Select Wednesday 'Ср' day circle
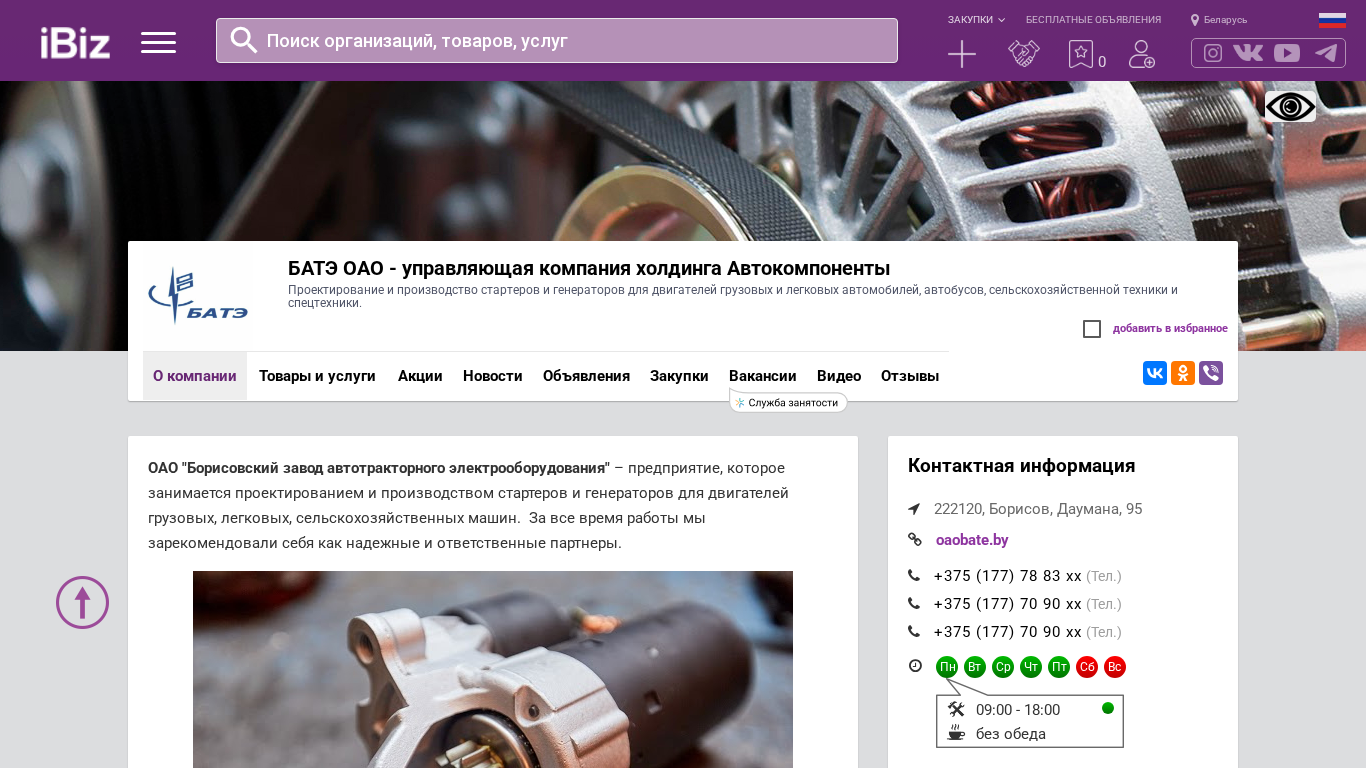 click(1003, 667)
